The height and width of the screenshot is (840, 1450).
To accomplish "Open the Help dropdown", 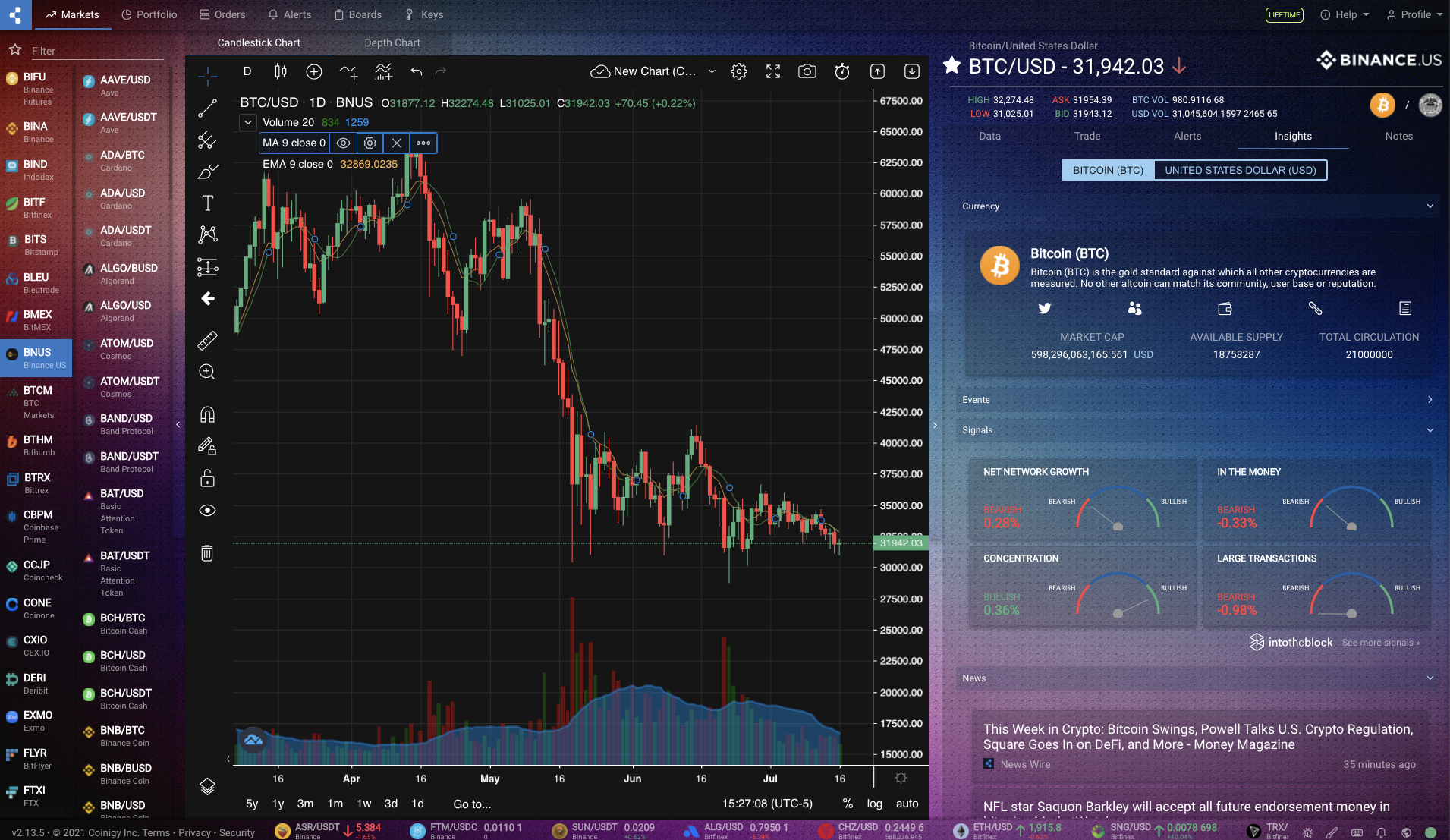I will pyautogui.click(x=1345, y=14).
